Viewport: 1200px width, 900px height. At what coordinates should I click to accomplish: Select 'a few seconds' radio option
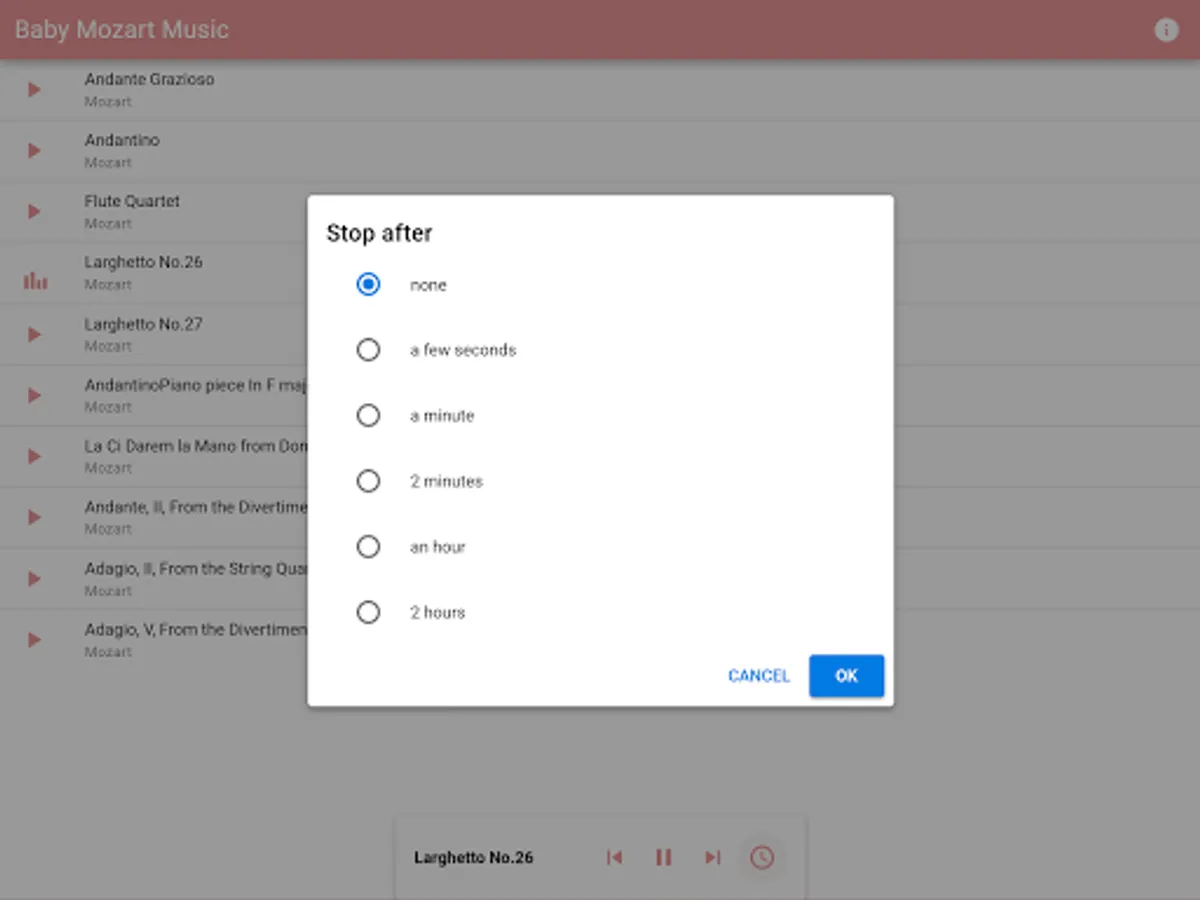pyautogui.click(x=369, y=350)
